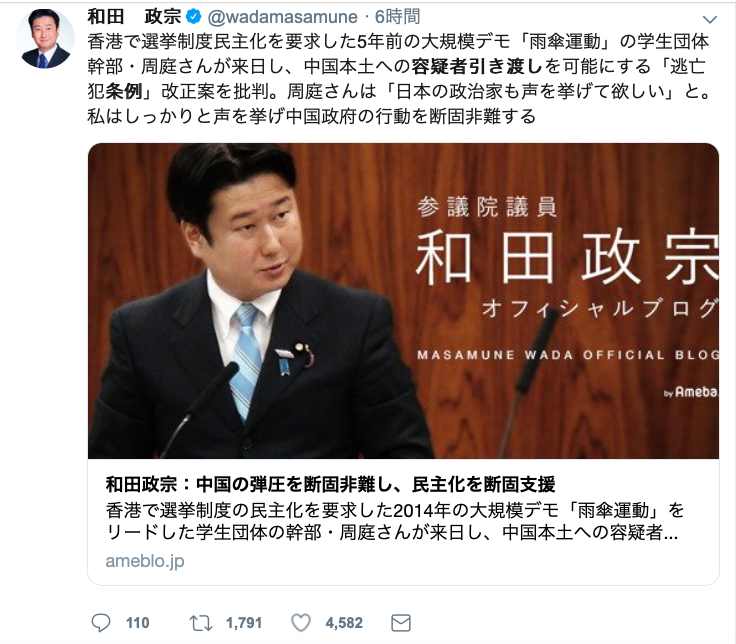The image size is (736, 644).
Task: Click the 1,791 retweets count
Action: pyautogui.click(x=244, y=623)
